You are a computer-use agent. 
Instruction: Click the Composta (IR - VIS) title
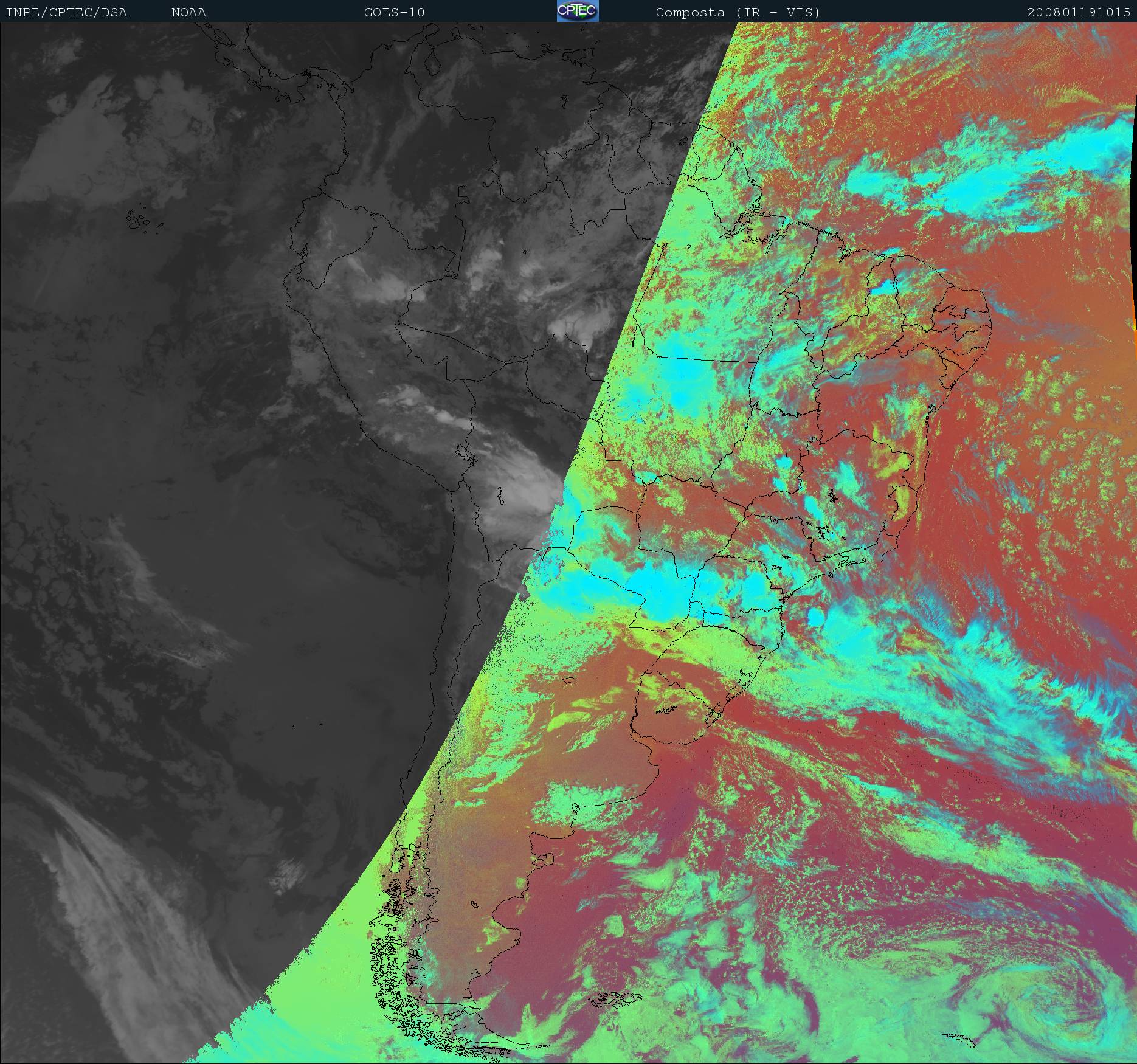[x=738, y=12]
